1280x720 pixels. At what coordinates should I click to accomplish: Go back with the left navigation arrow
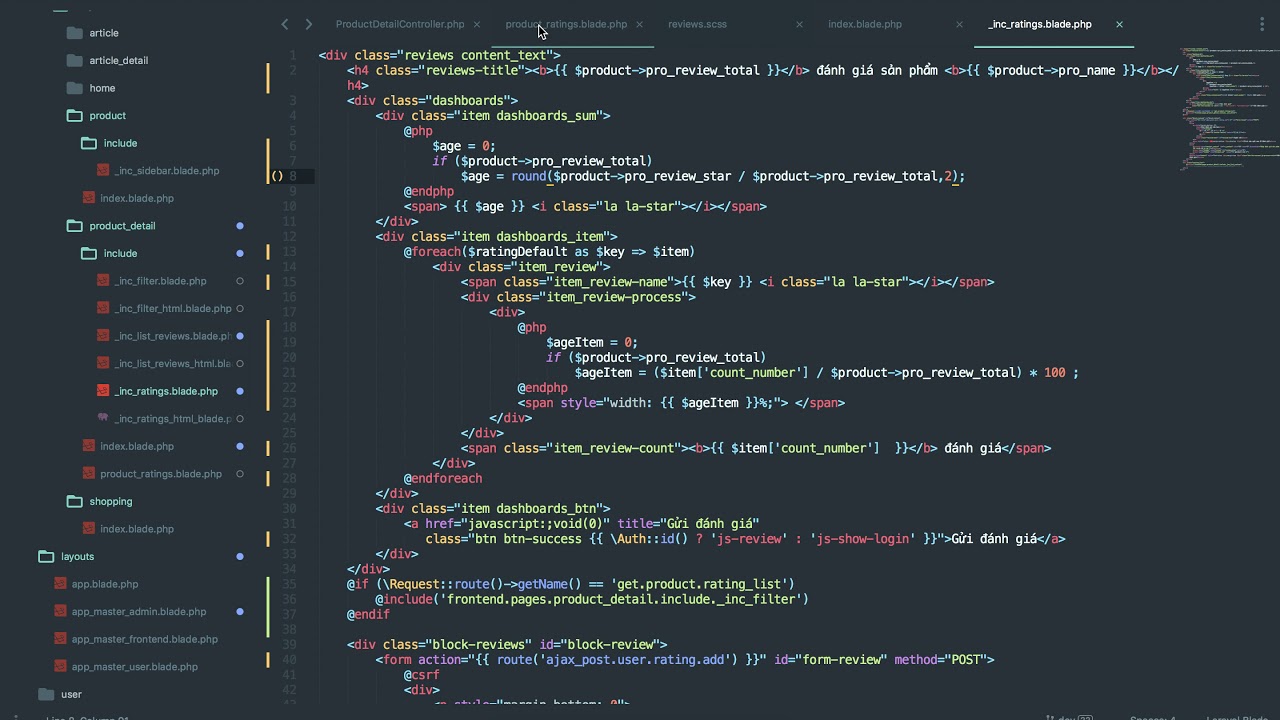[x=285, y=24]
